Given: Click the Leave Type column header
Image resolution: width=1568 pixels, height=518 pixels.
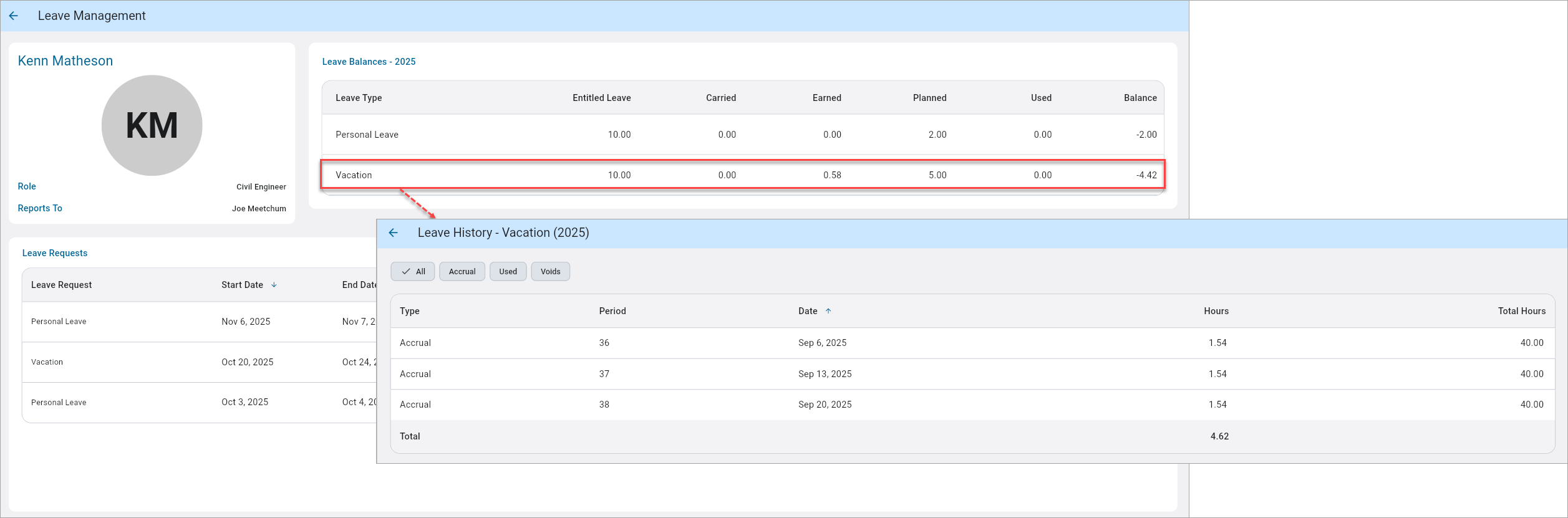Looking at the screenshot, I should (359, 98).
